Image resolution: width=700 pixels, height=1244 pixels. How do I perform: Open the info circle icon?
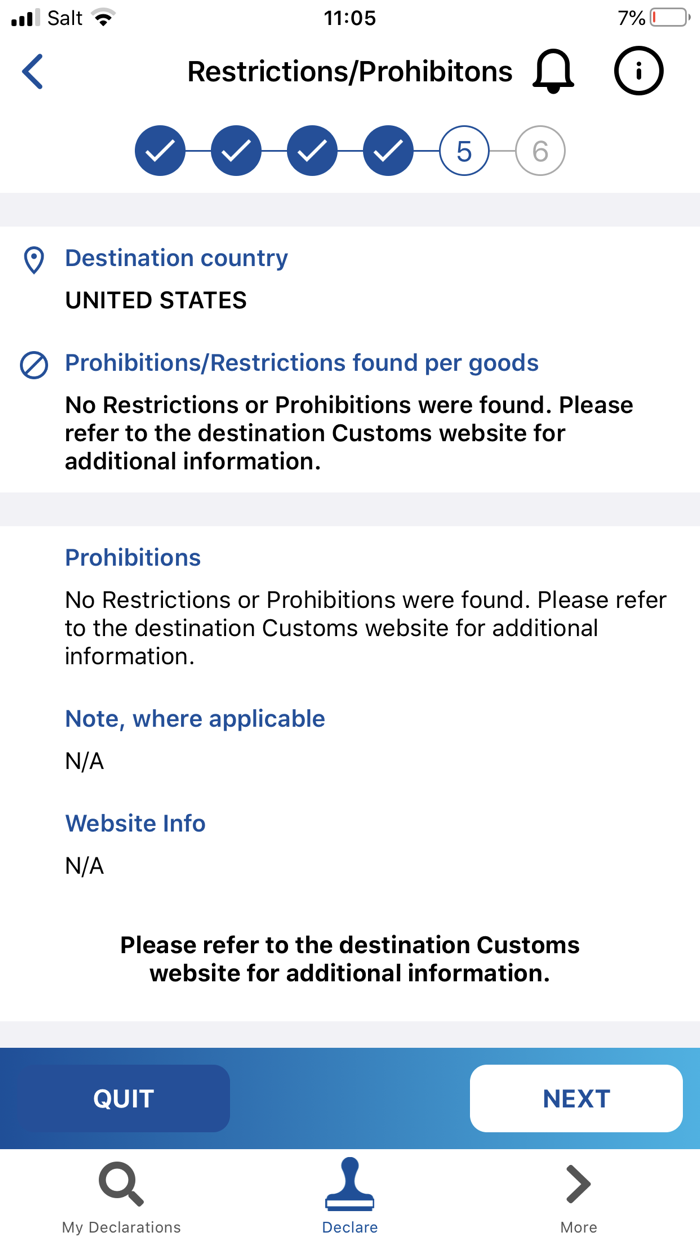click(638, 71)
